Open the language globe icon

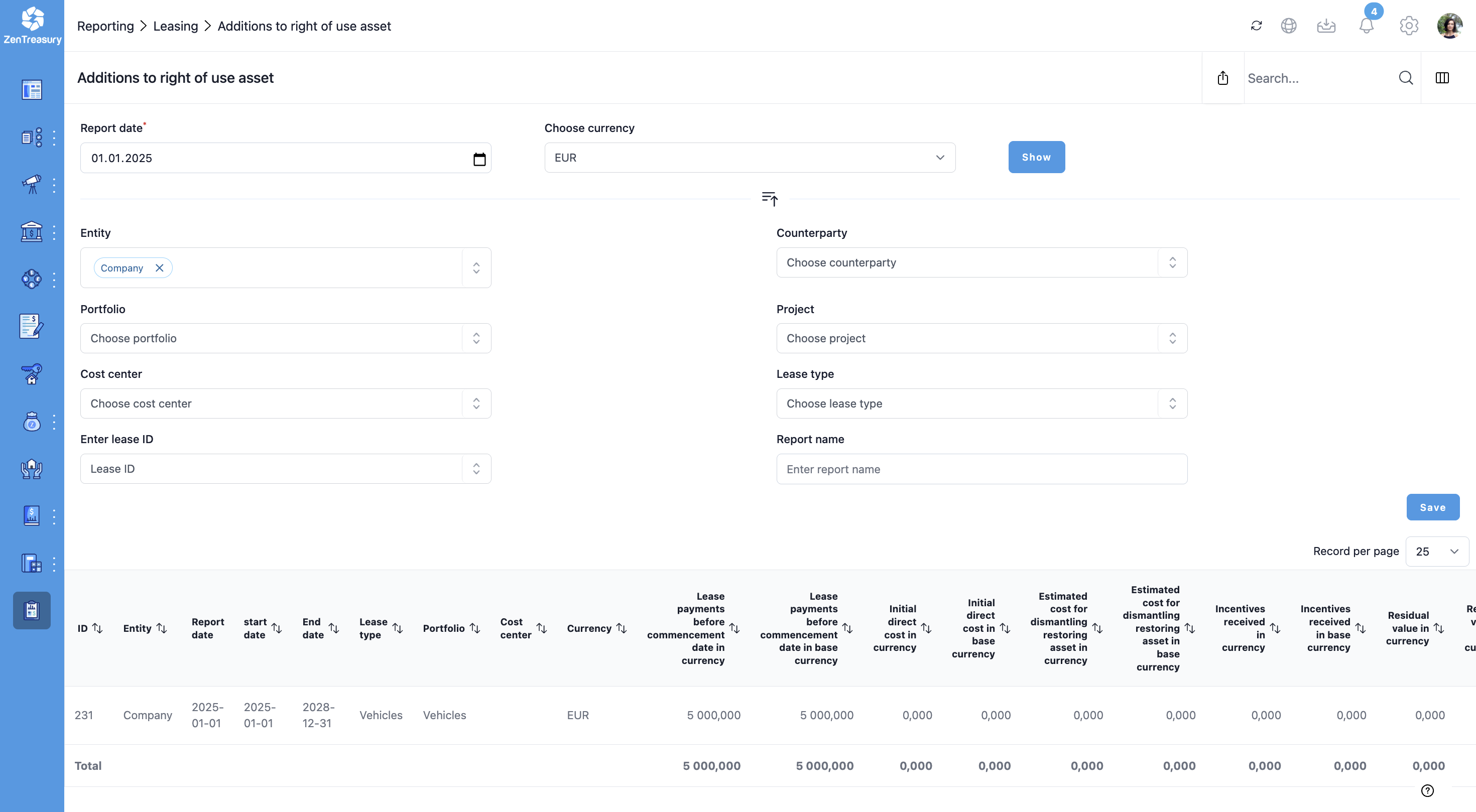click(1289, 26)
